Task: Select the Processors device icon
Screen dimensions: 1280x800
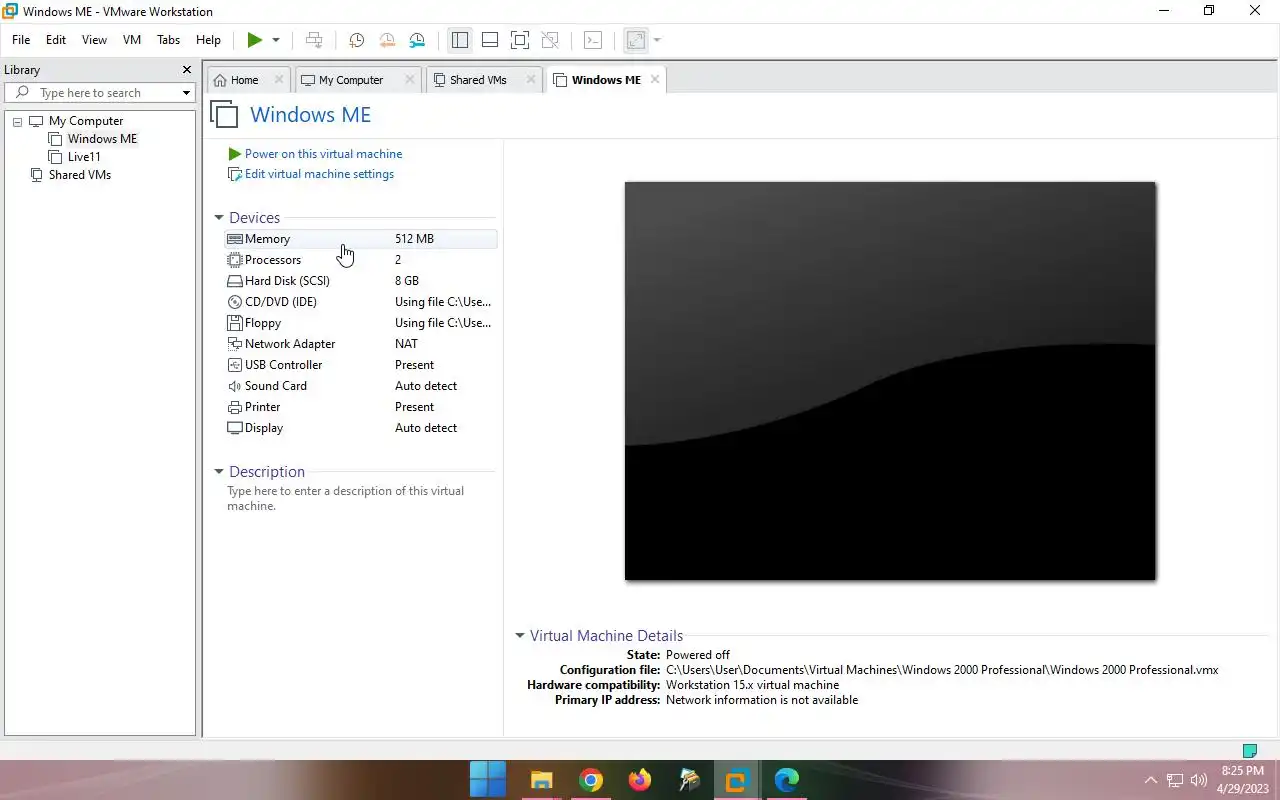Action: click(235, 260)
